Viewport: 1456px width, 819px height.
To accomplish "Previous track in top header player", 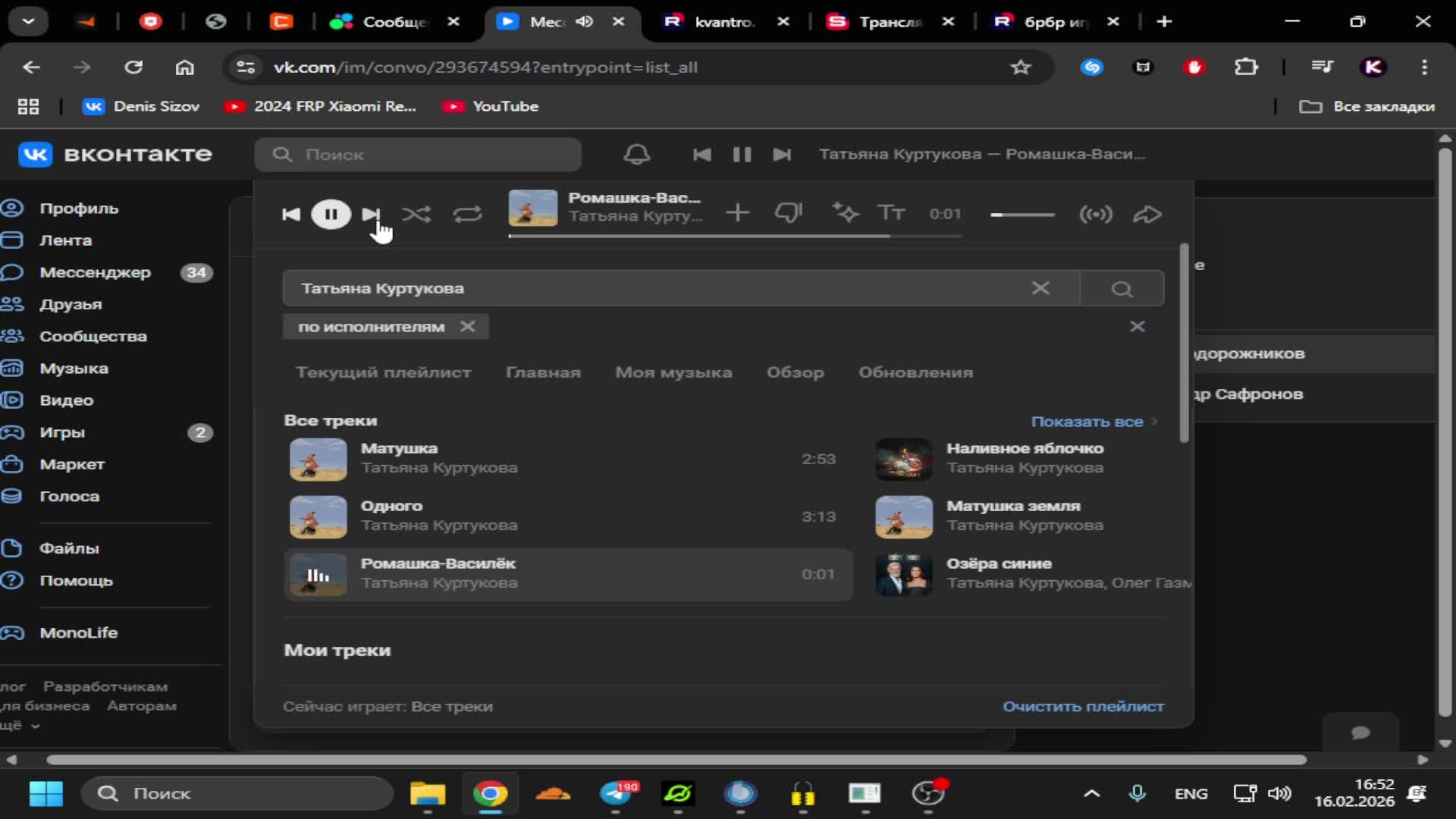I will coord(702,155).
